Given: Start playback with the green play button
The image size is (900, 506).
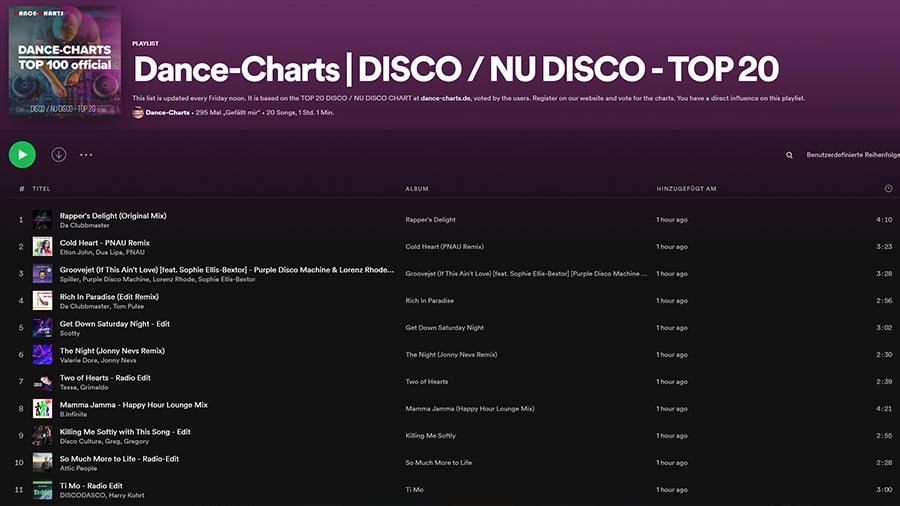Looking at the screenshot, I should click(22, 155).
